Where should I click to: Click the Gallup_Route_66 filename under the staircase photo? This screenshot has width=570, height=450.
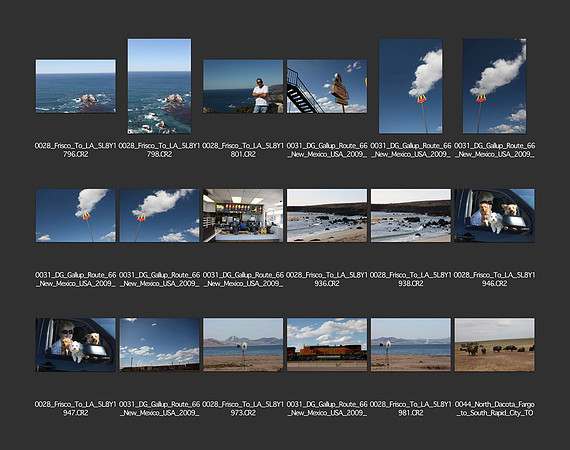tap(327, 150)
